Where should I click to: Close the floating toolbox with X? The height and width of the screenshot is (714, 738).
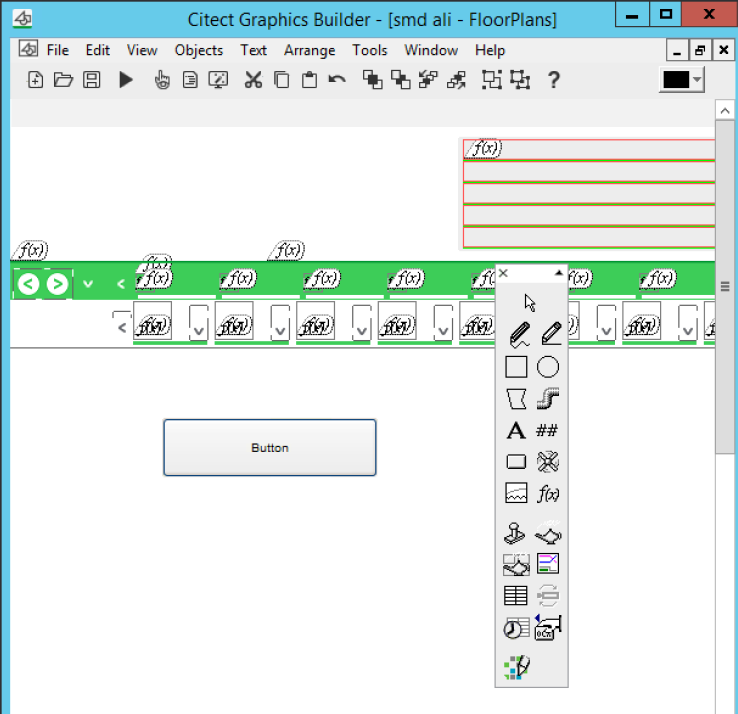click(x=504, y=273)
